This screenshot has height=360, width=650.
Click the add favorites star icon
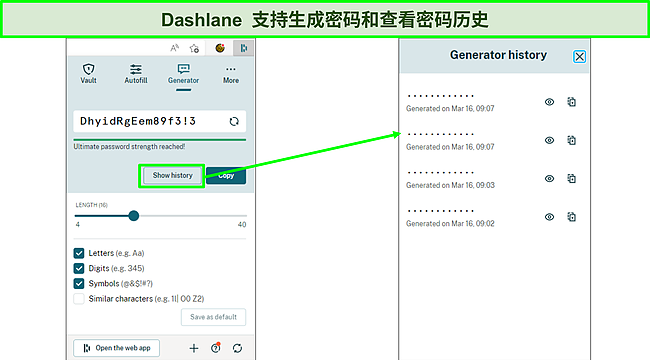tap(194, 49)
